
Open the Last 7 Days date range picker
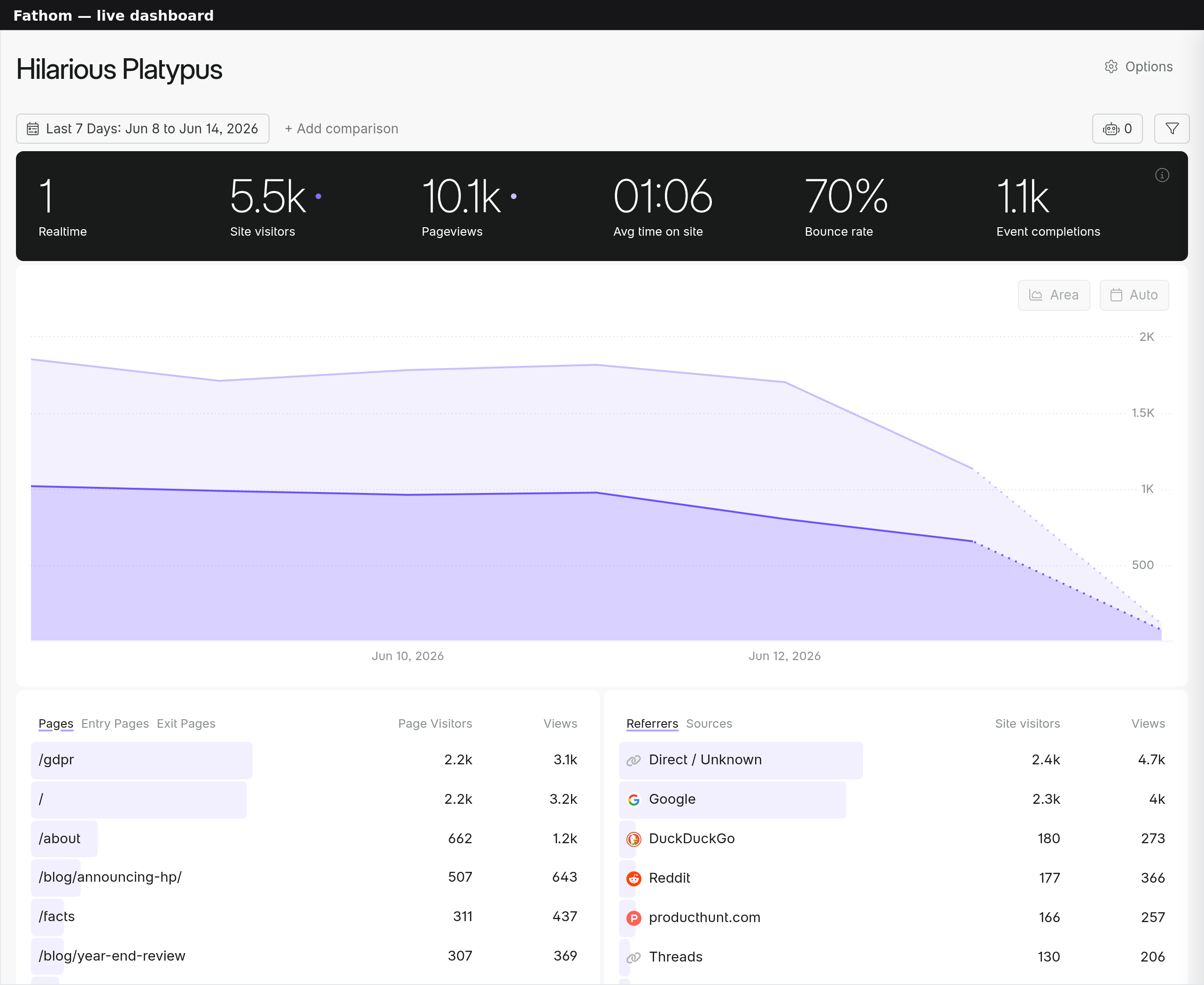pos(142,129)
